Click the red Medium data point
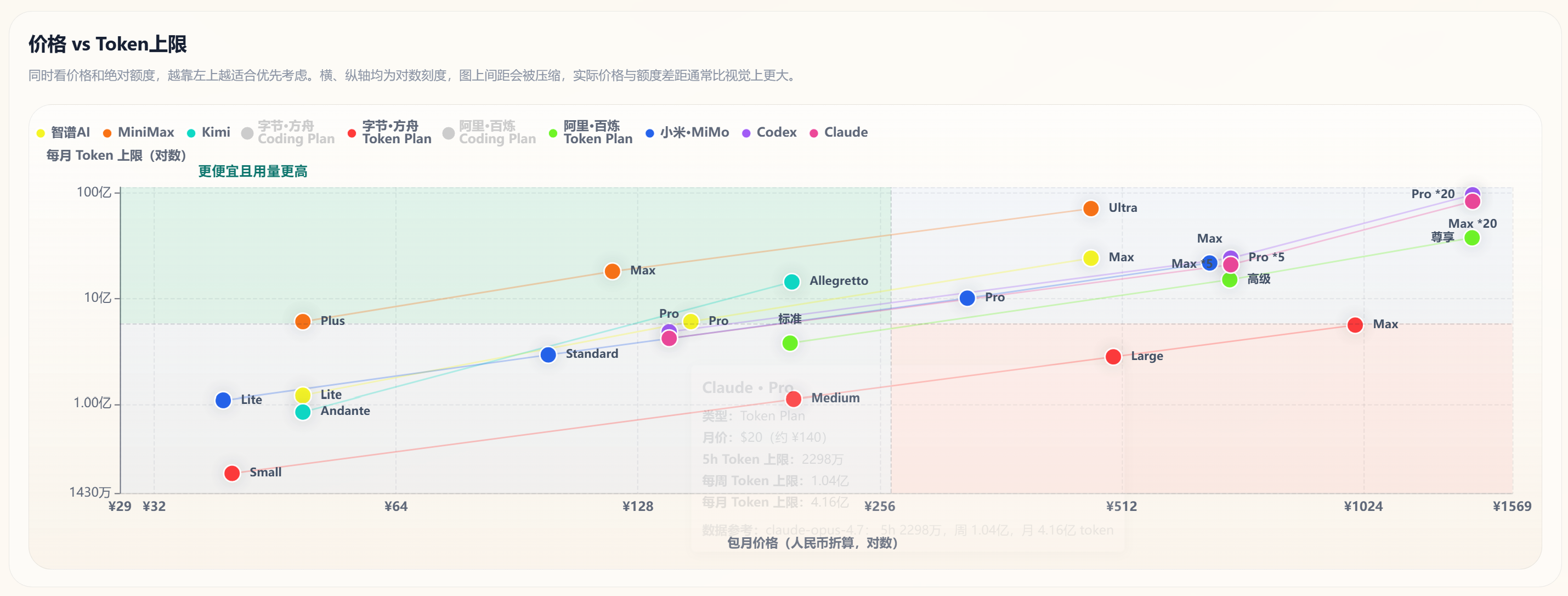1568x596 pixels. (793, 399)
